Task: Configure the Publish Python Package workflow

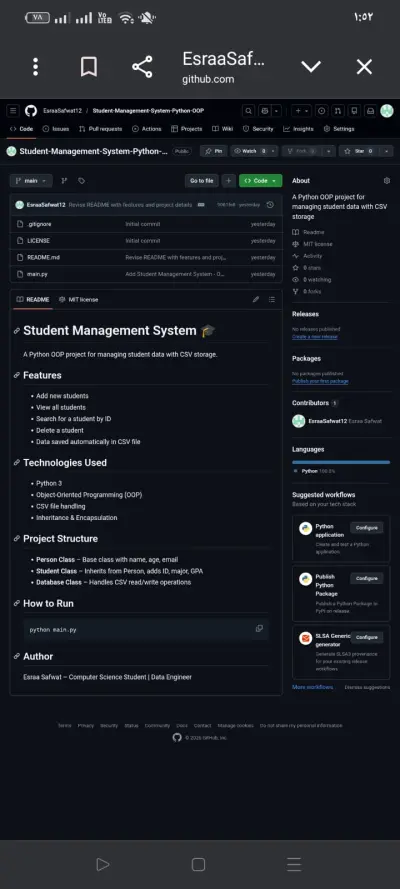Action: [x=367, y=578]
